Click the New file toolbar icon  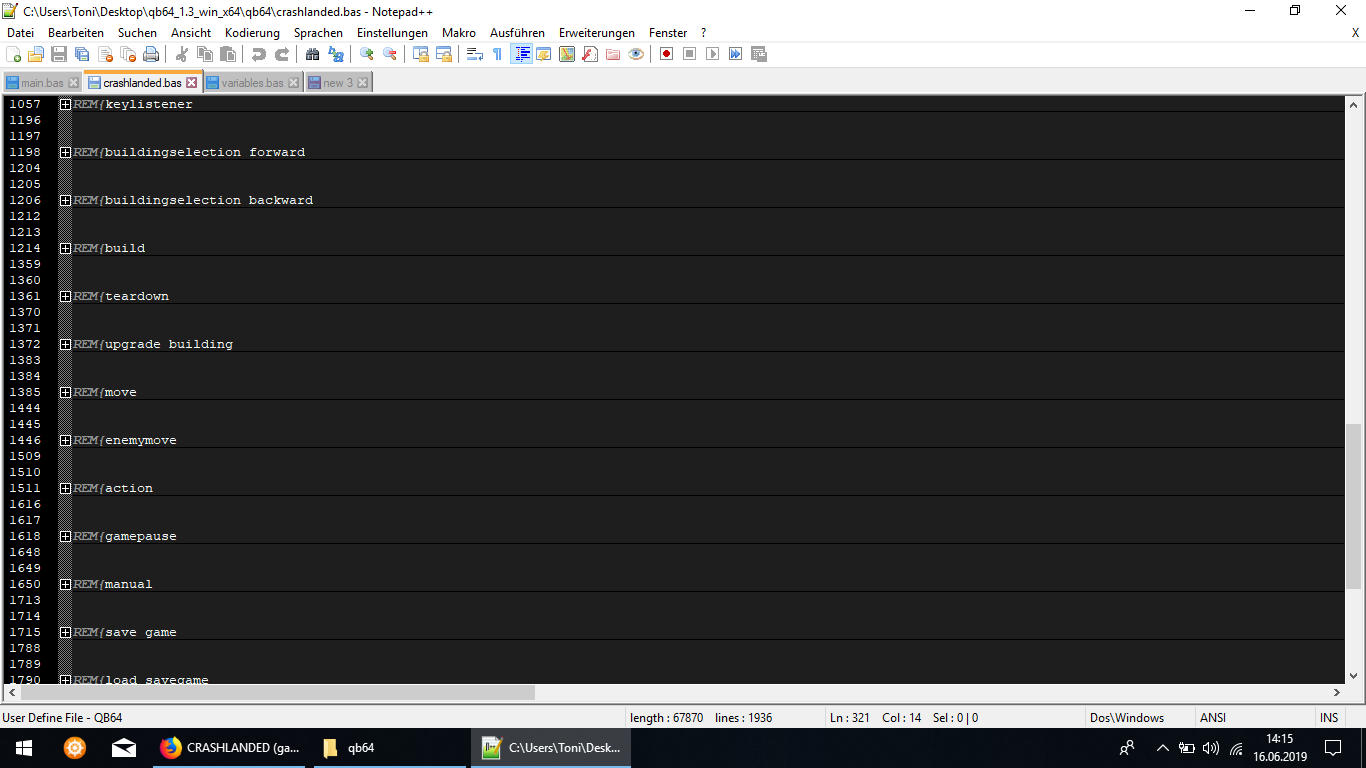click(14, 54)
